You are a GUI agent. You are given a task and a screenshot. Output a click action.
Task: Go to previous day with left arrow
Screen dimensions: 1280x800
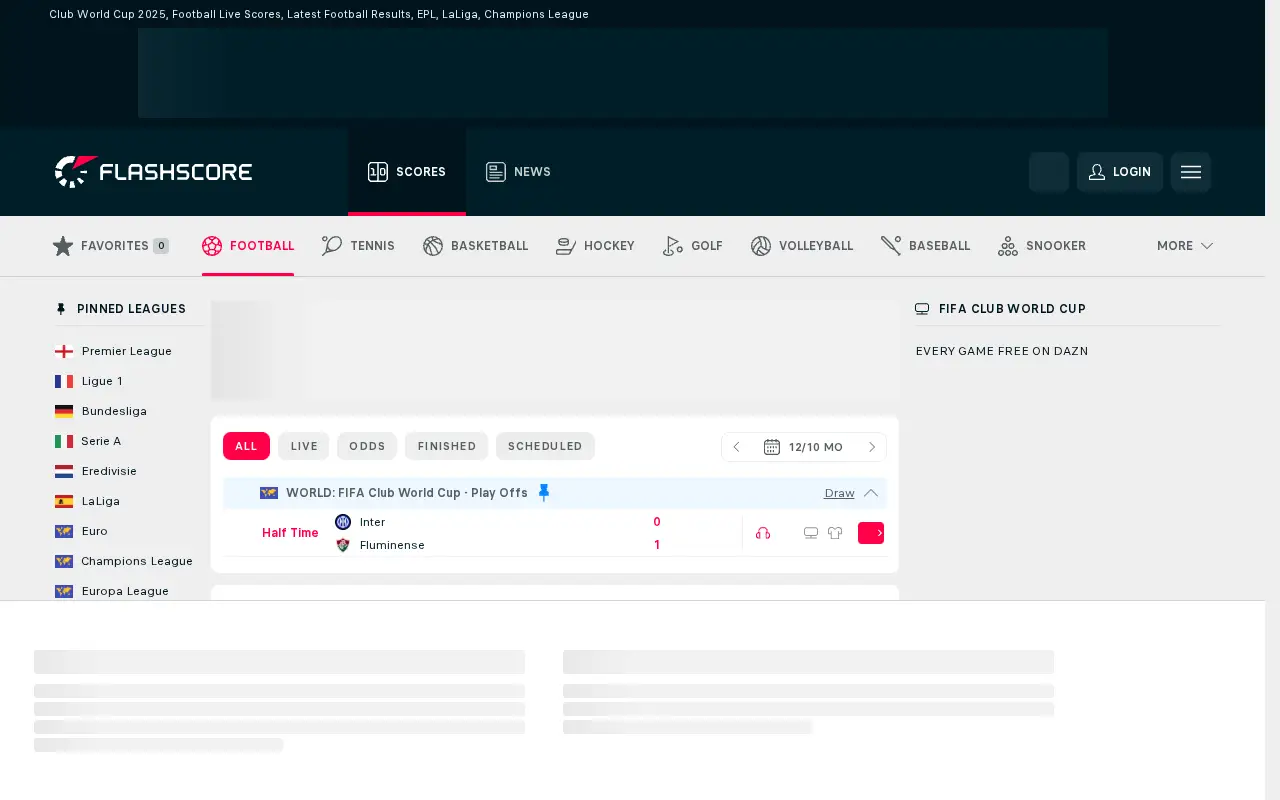click(737, 447)
